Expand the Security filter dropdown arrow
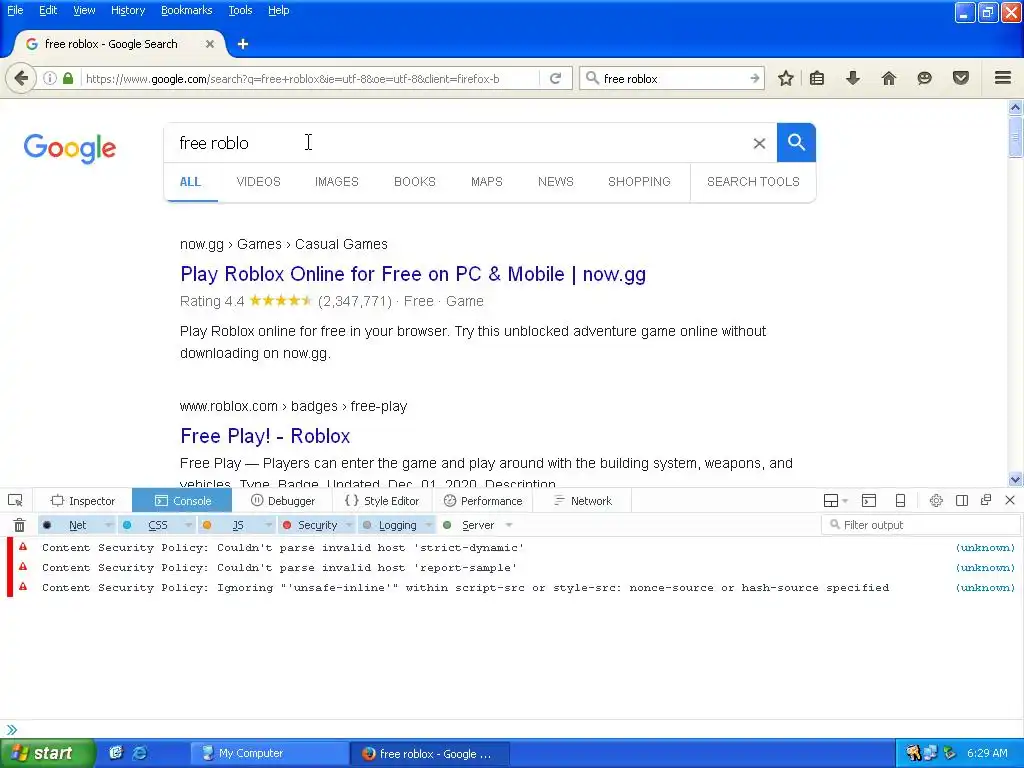 [349, 525]
